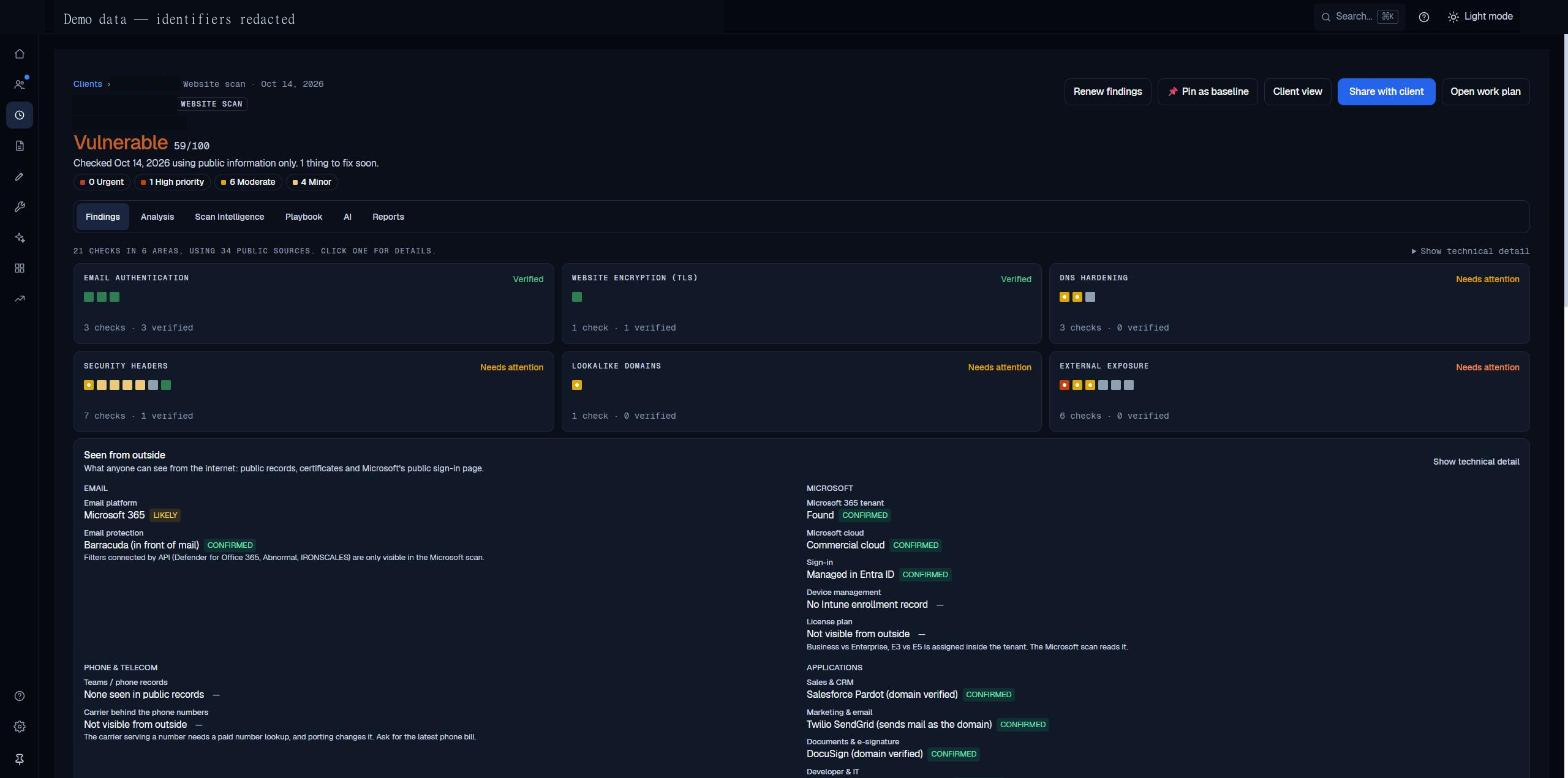Open the AI tab
The height and width of the screenshot is (778, 1568).
tap(347, 217)
